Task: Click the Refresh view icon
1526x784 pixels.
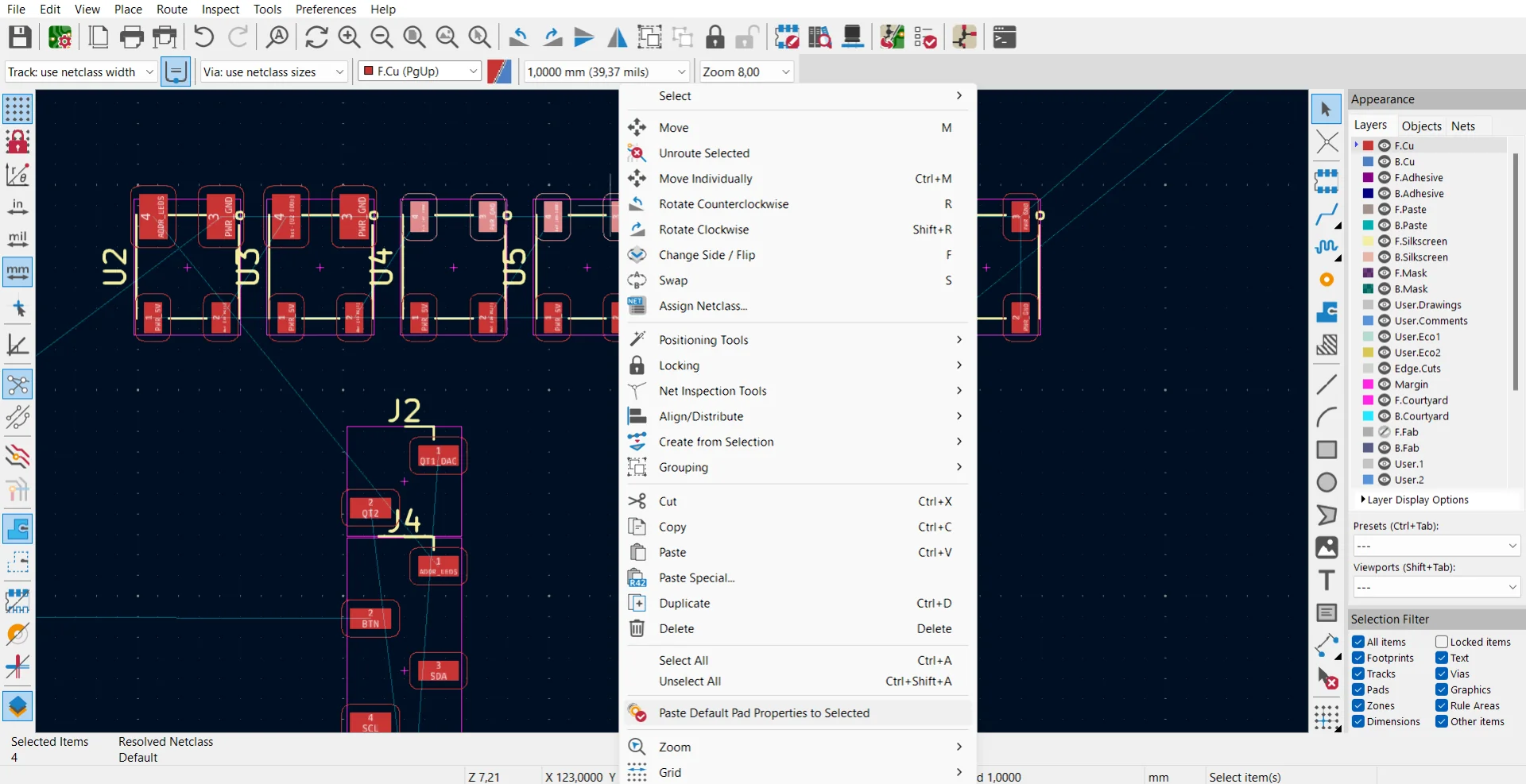Action: [316, 37]
